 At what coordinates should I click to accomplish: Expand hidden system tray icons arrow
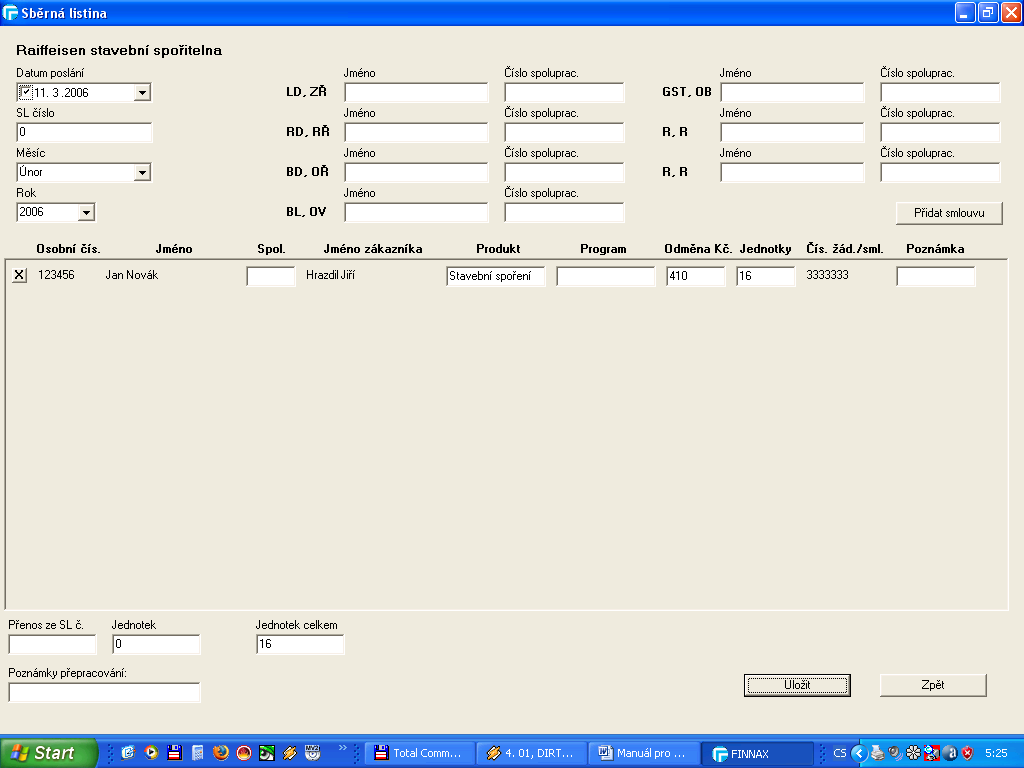pyautogui.click(x=859, y=753)
